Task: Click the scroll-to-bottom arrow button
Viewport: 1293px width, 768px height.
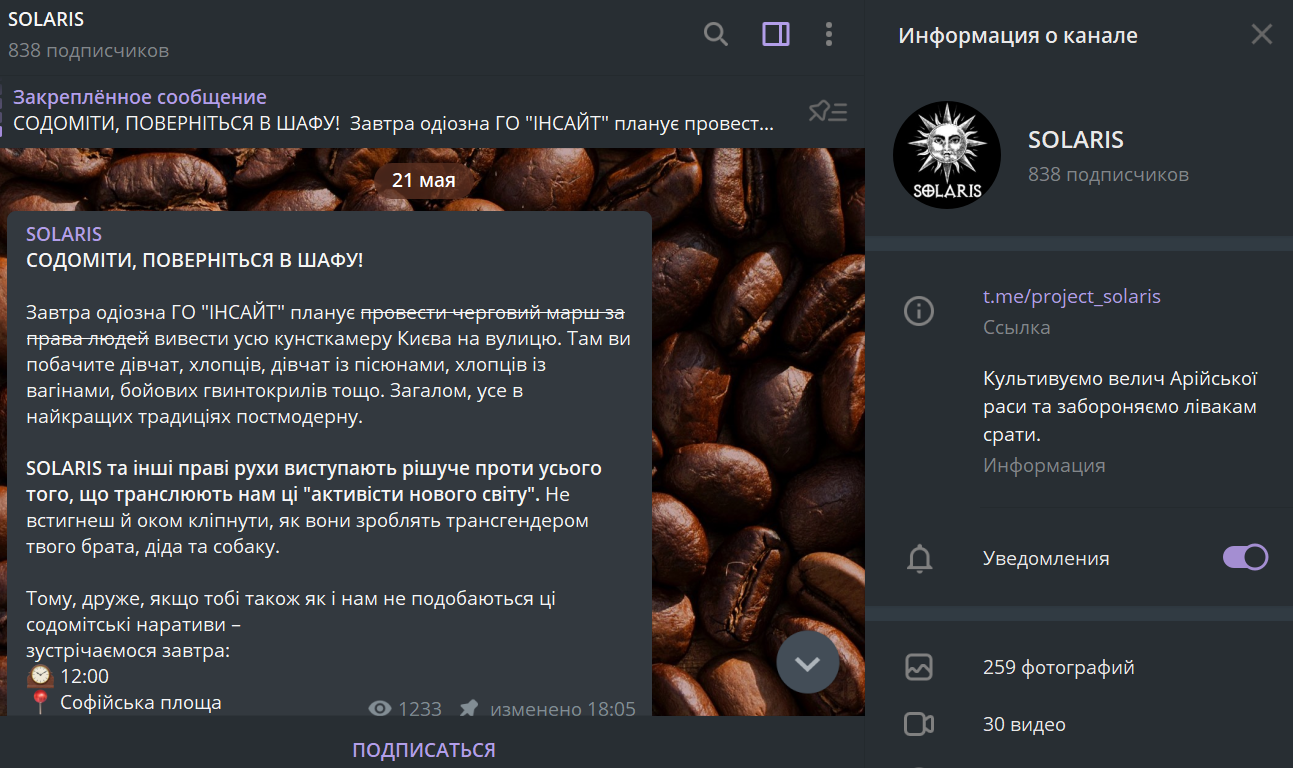Action: pos(807,663)
